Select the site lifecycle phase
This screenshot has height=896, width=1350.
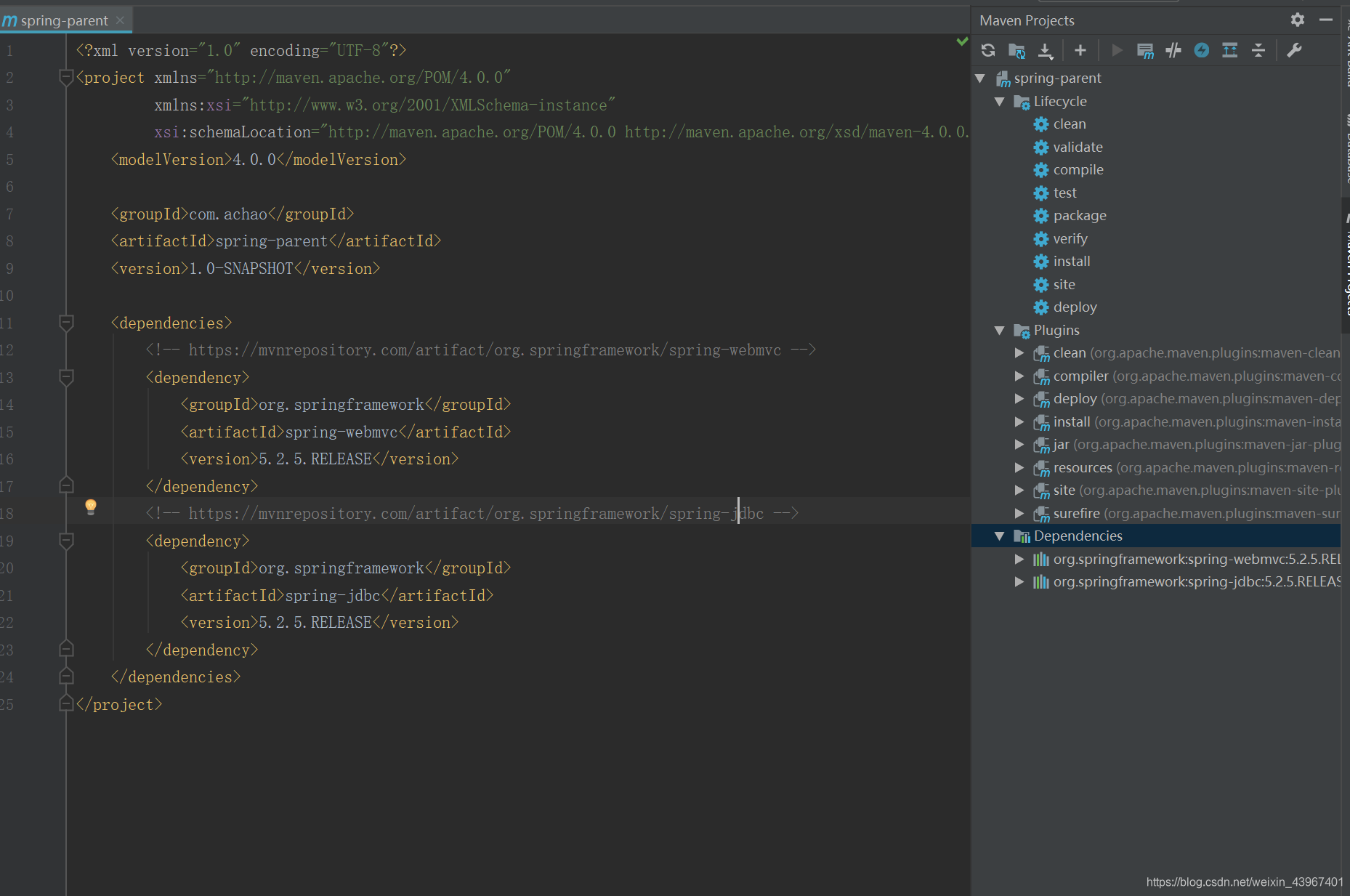[x=1155, y=284]
